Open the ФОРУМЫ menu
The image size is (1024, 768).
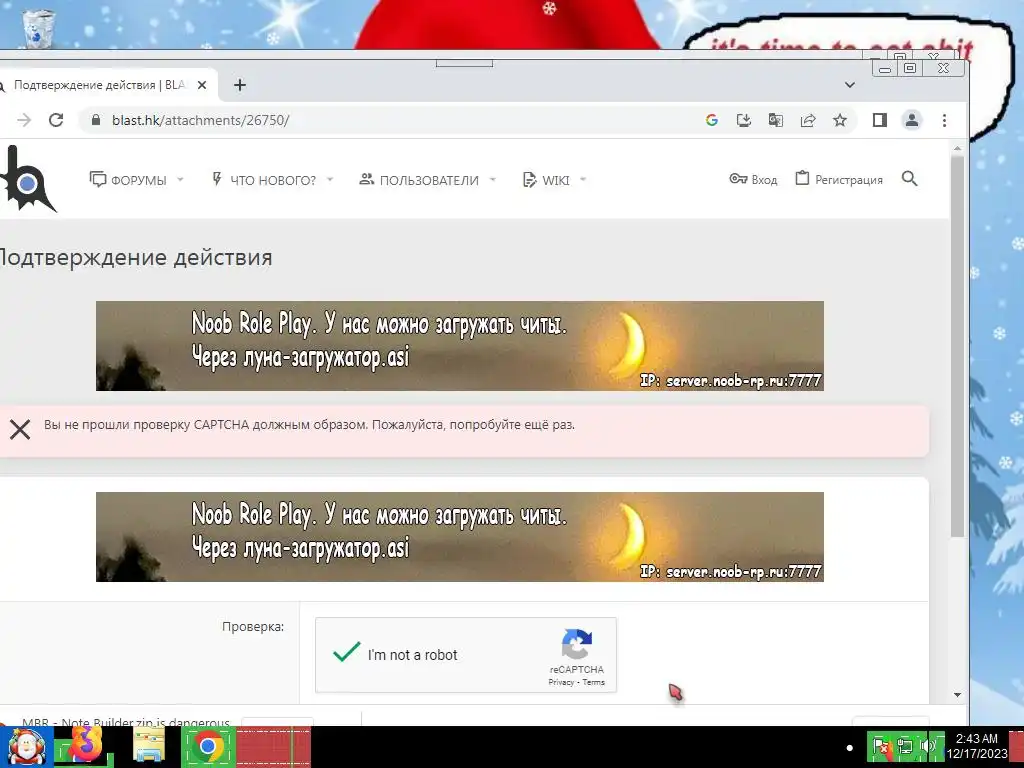(128, 180)
